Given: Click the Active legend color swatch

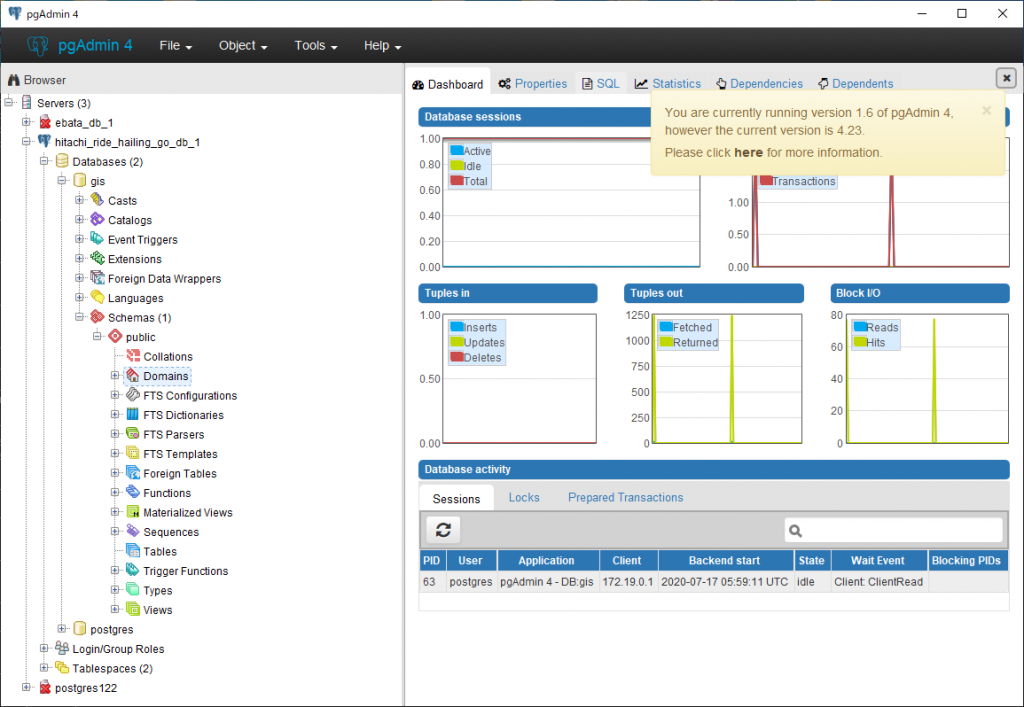Looking at the screenshot, I should click(456, 151).
